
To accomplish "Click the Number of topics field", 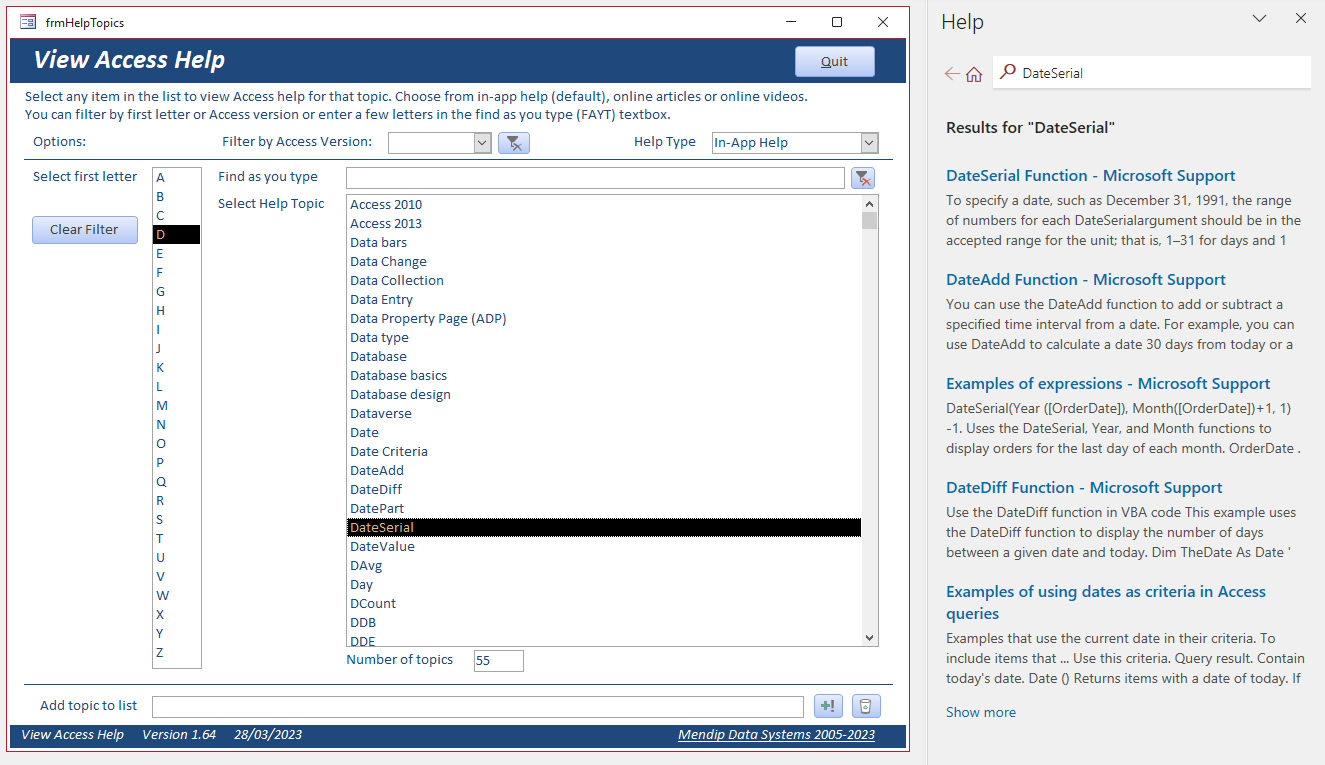I will (499, 661).
